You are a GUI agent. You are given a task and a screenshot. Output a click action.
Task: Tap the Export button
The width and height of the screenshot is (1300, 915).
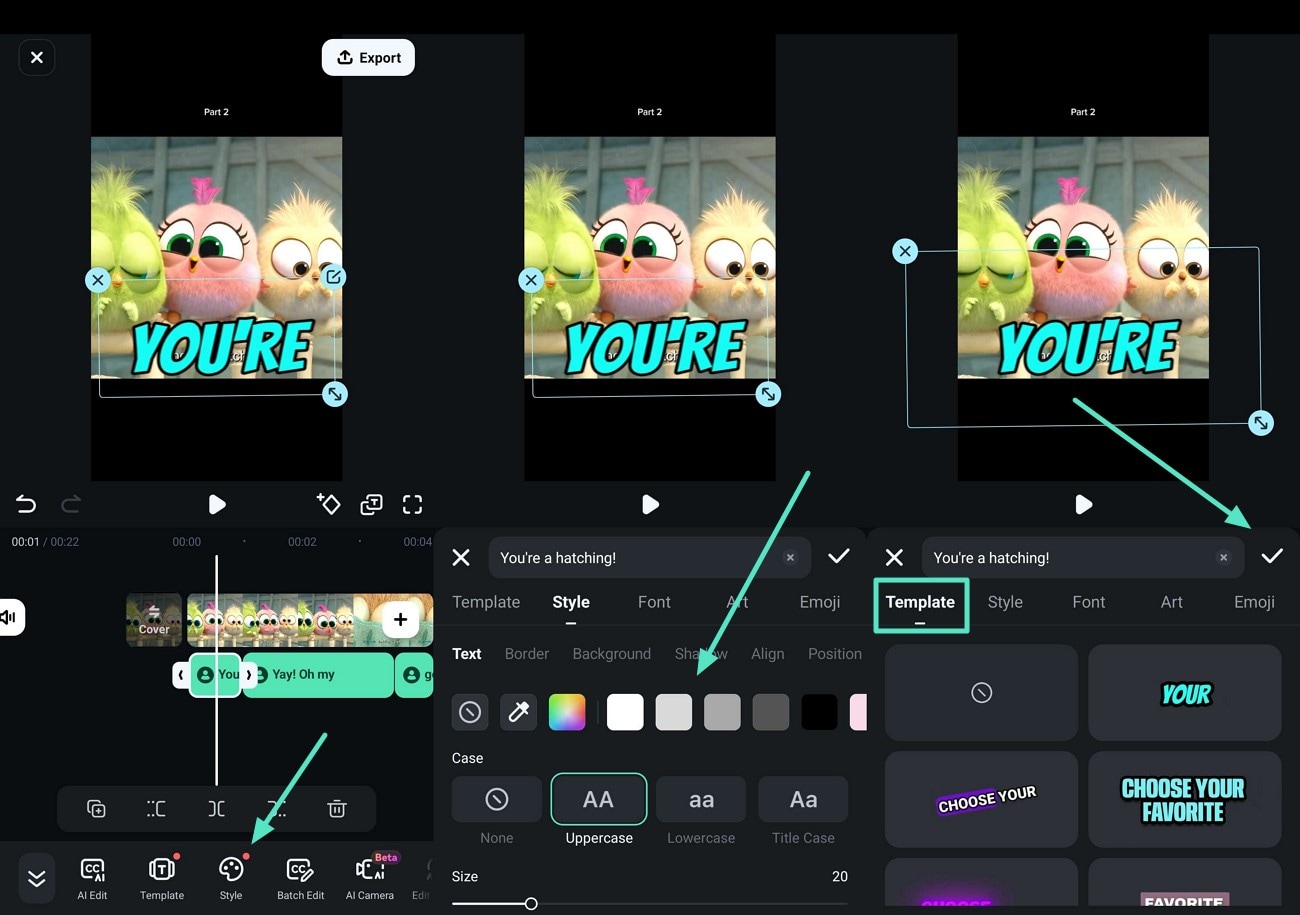[x=368, y=58]
